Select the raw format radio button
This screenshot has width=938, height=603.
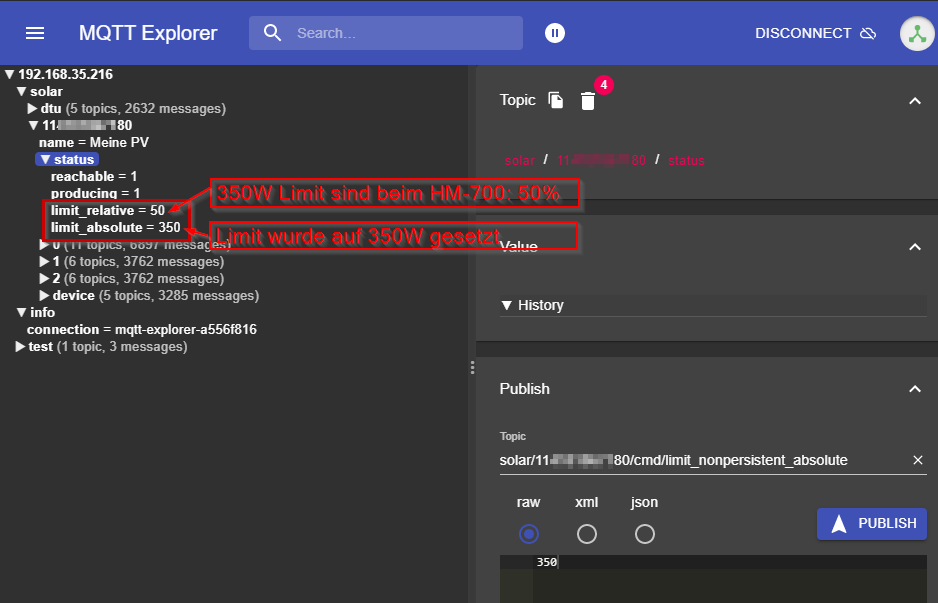[x=529, y=534]
